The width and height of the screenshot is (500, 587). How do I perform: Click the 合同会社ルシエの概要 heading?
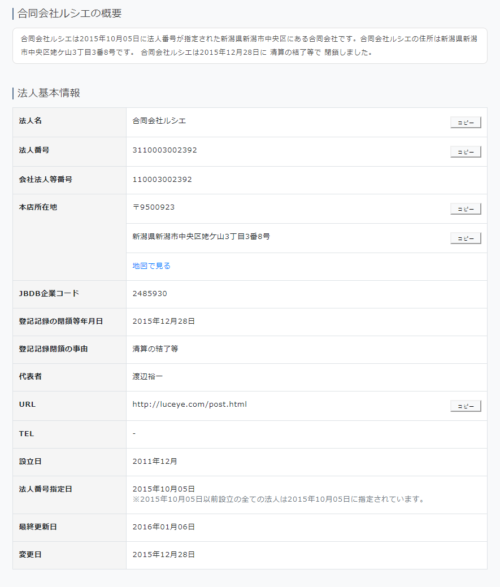pos(70,13)
